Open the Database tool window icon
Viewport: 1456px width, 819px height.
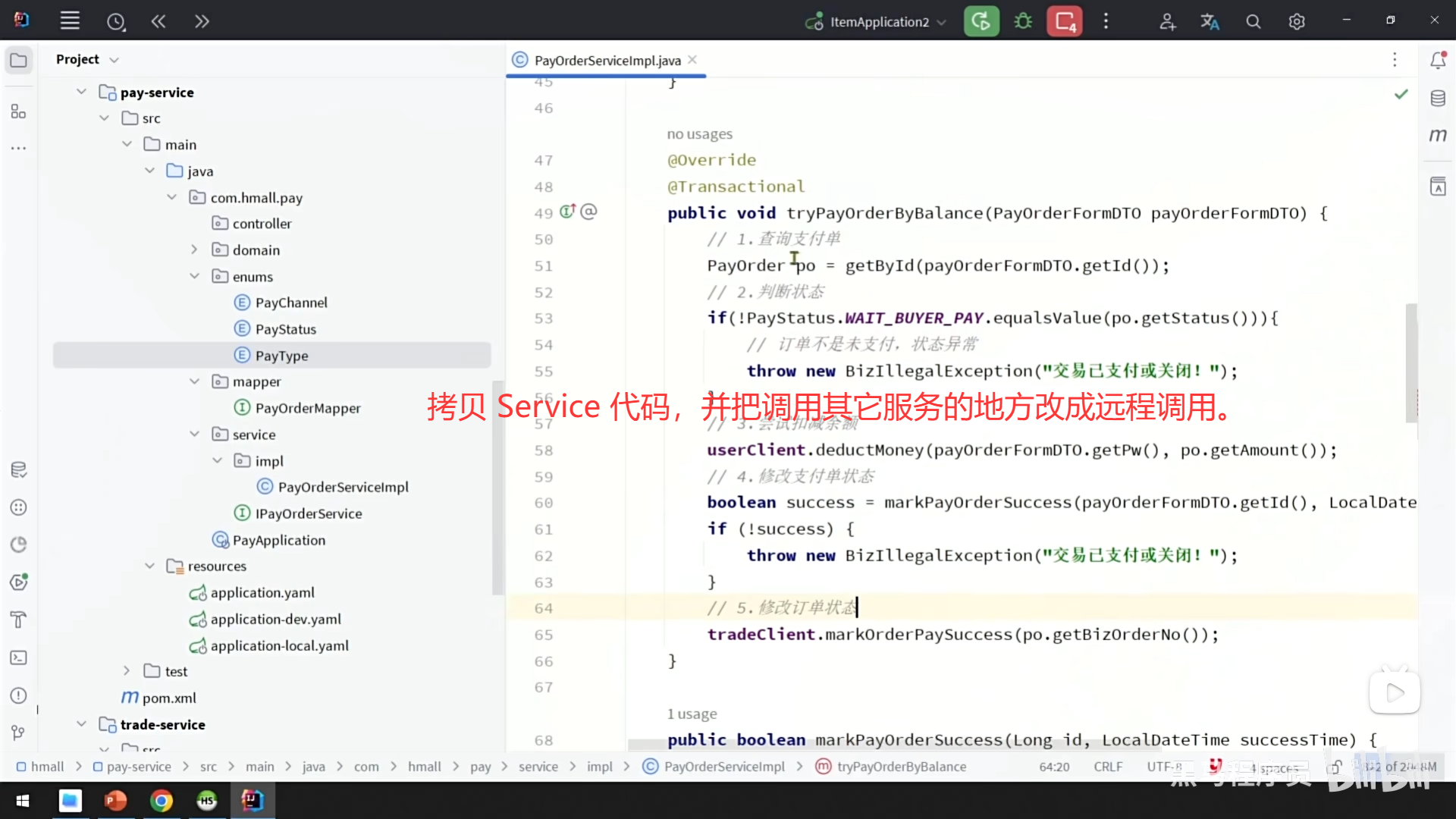1438,99
